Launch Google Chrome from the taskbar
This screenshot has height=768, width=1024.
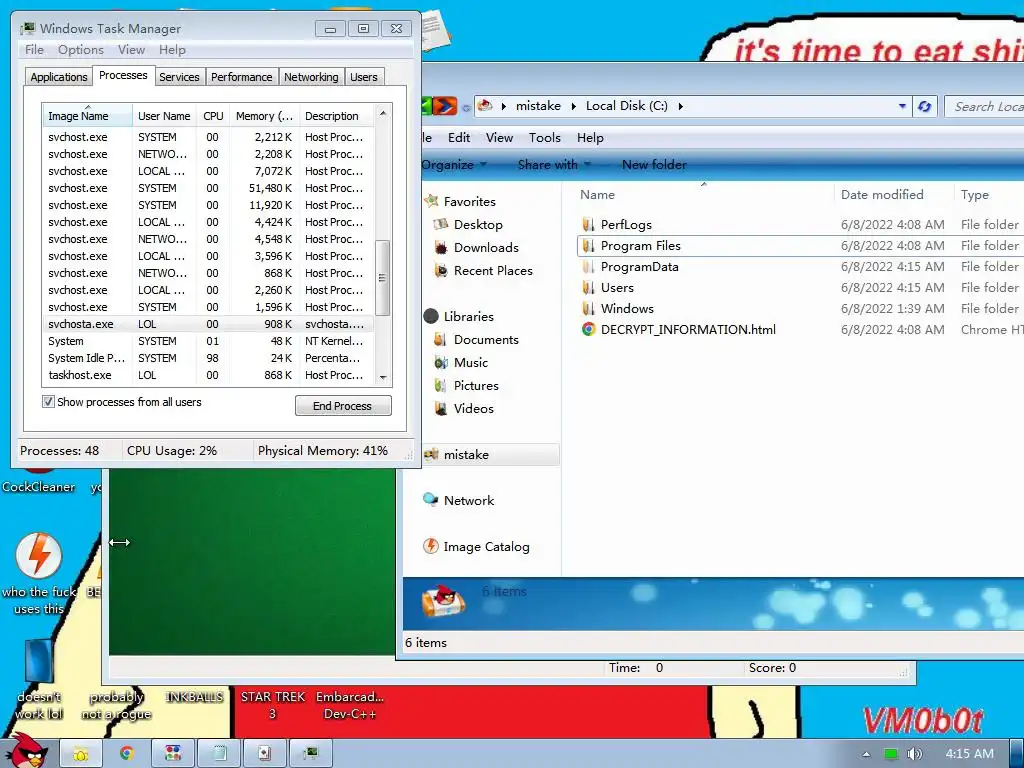(127, 754)
